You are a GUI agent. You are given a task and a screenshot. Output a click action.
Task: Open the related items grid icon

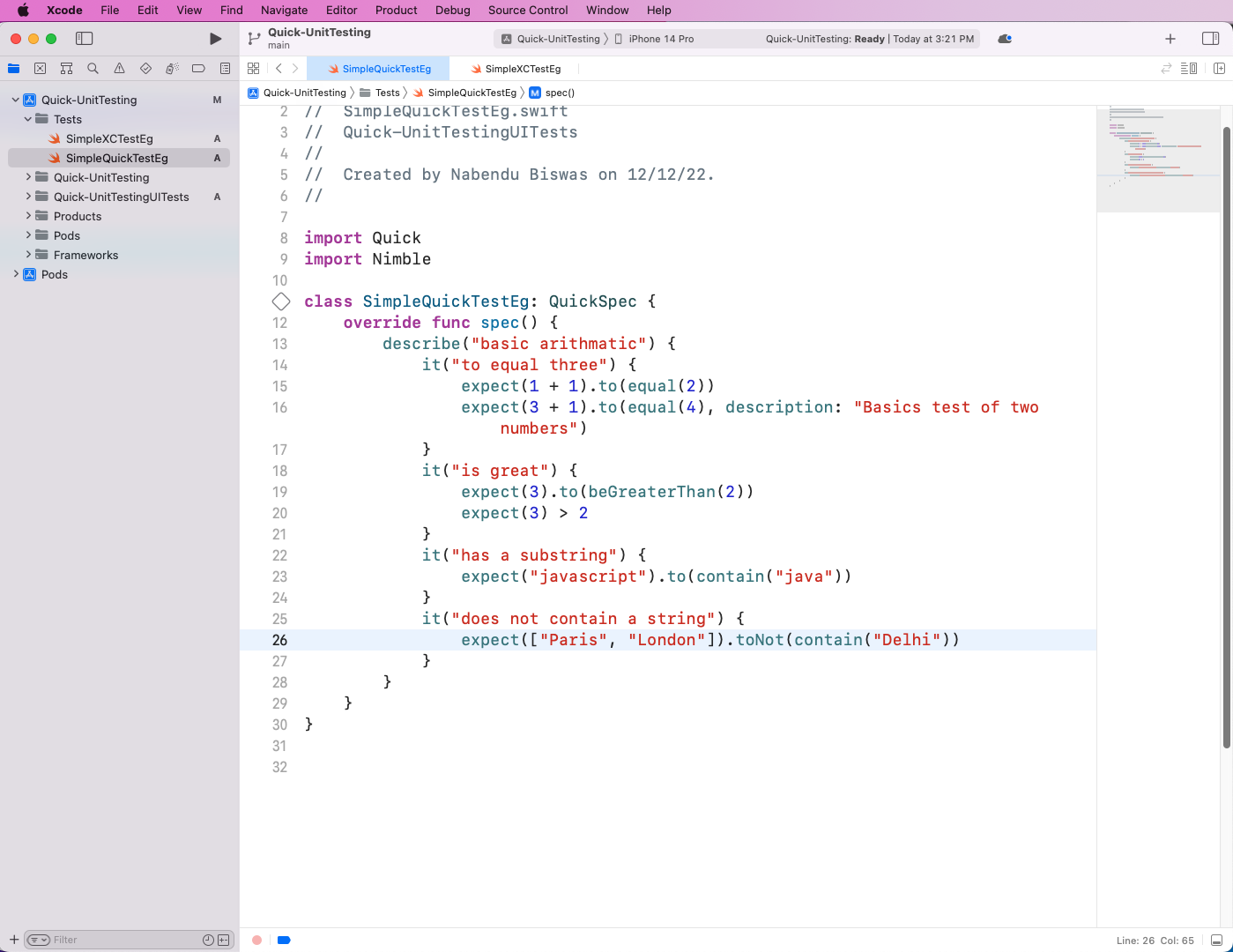tap(254, 69)
